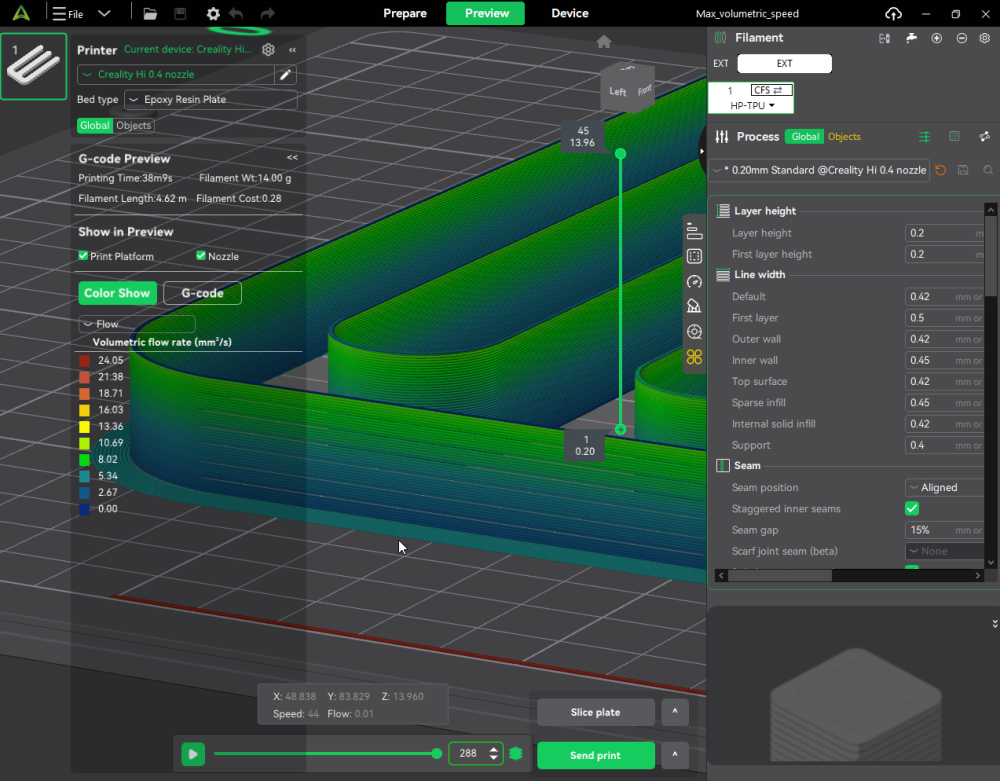Disable Staggered inner seams checkbox
Image resolution: width=1000 pixels, height=781 pixels.
tap(912, 509)
